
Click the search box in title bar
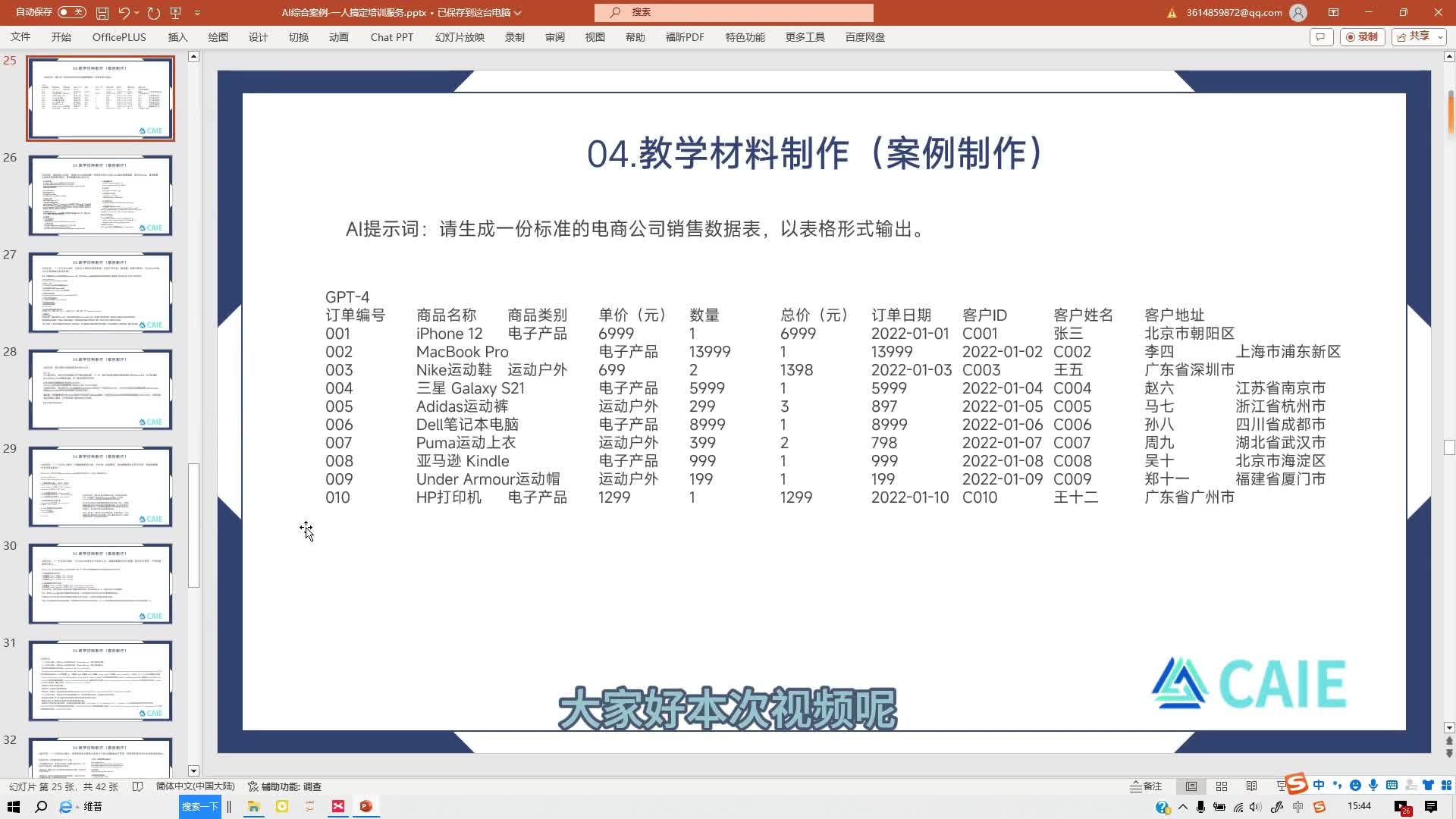733,12
